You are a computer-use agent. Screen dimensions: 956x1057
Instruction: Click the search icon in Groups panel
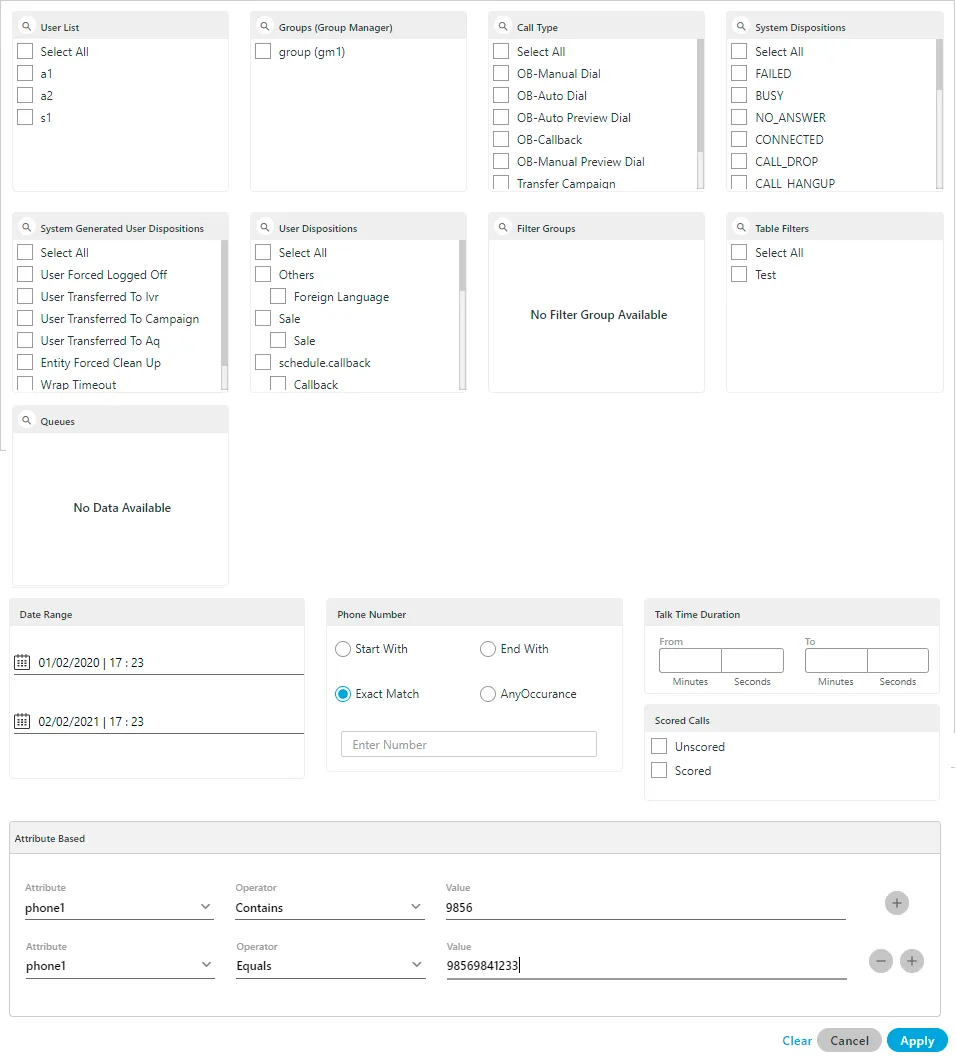[x=265, y=26]
